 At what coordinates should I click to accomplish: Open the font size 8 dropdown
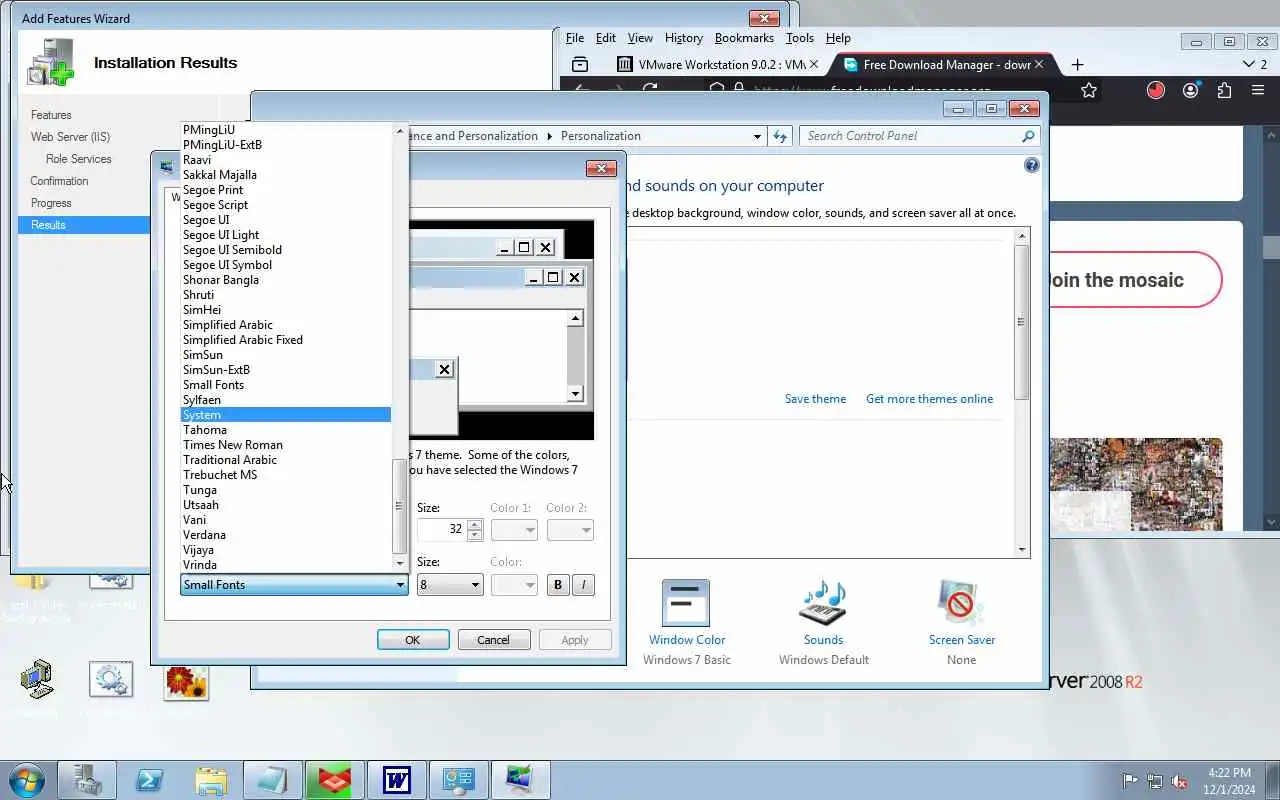point(474,585)
